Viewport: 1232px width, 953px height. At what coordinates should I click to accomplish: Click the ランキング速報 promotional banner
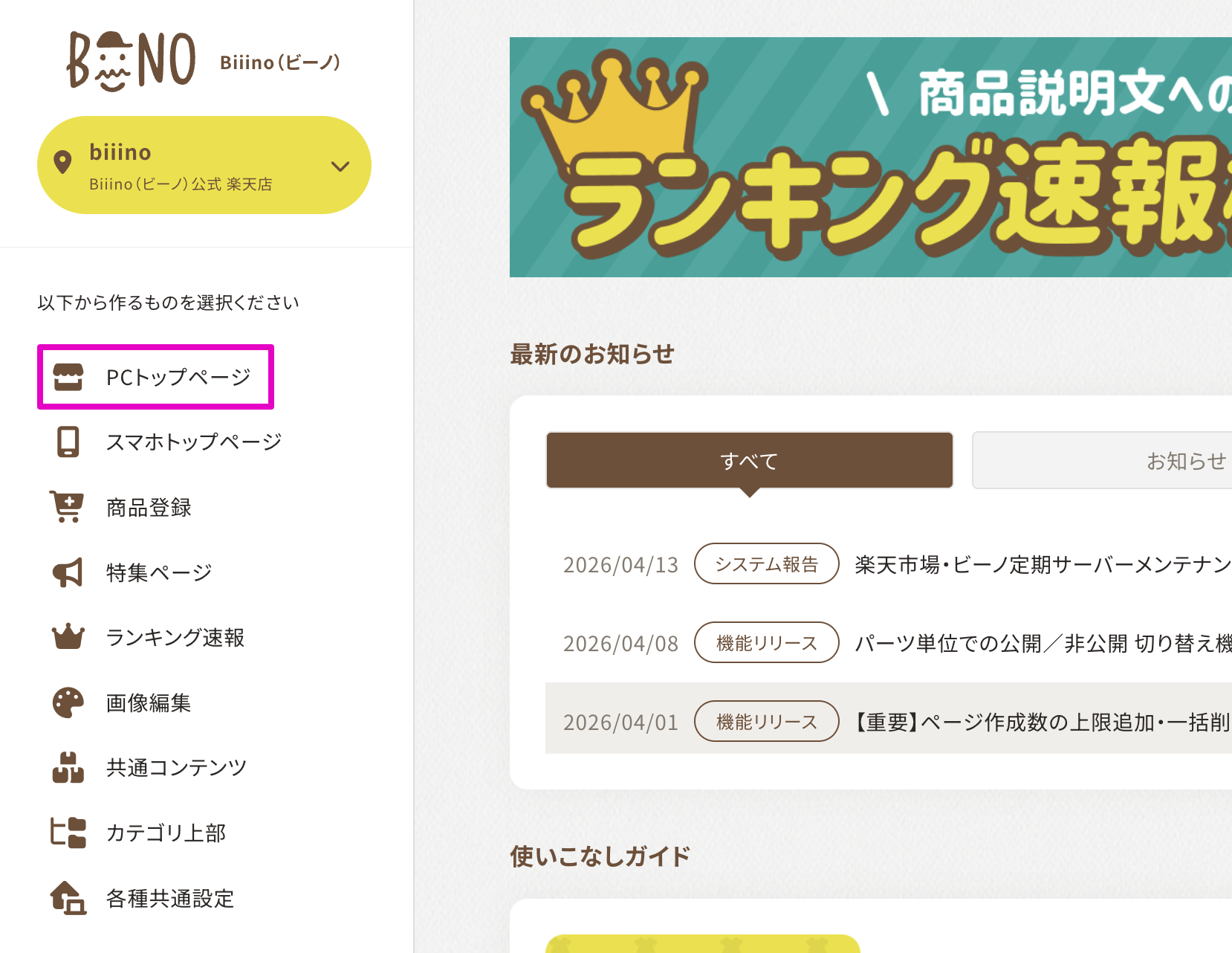(x=869, y=158)
